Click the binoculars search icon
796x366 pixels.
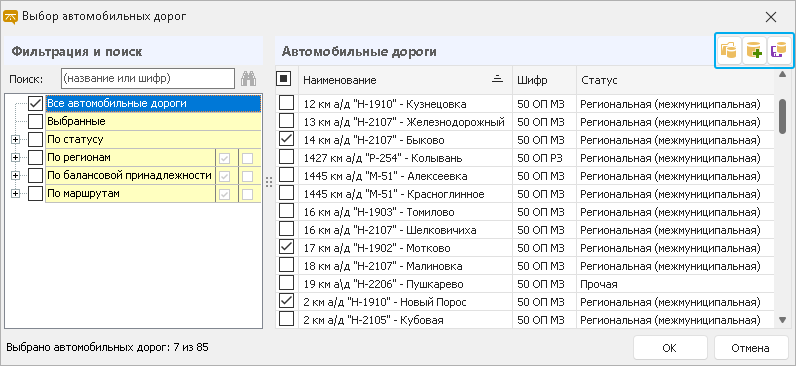pos(248,79)
